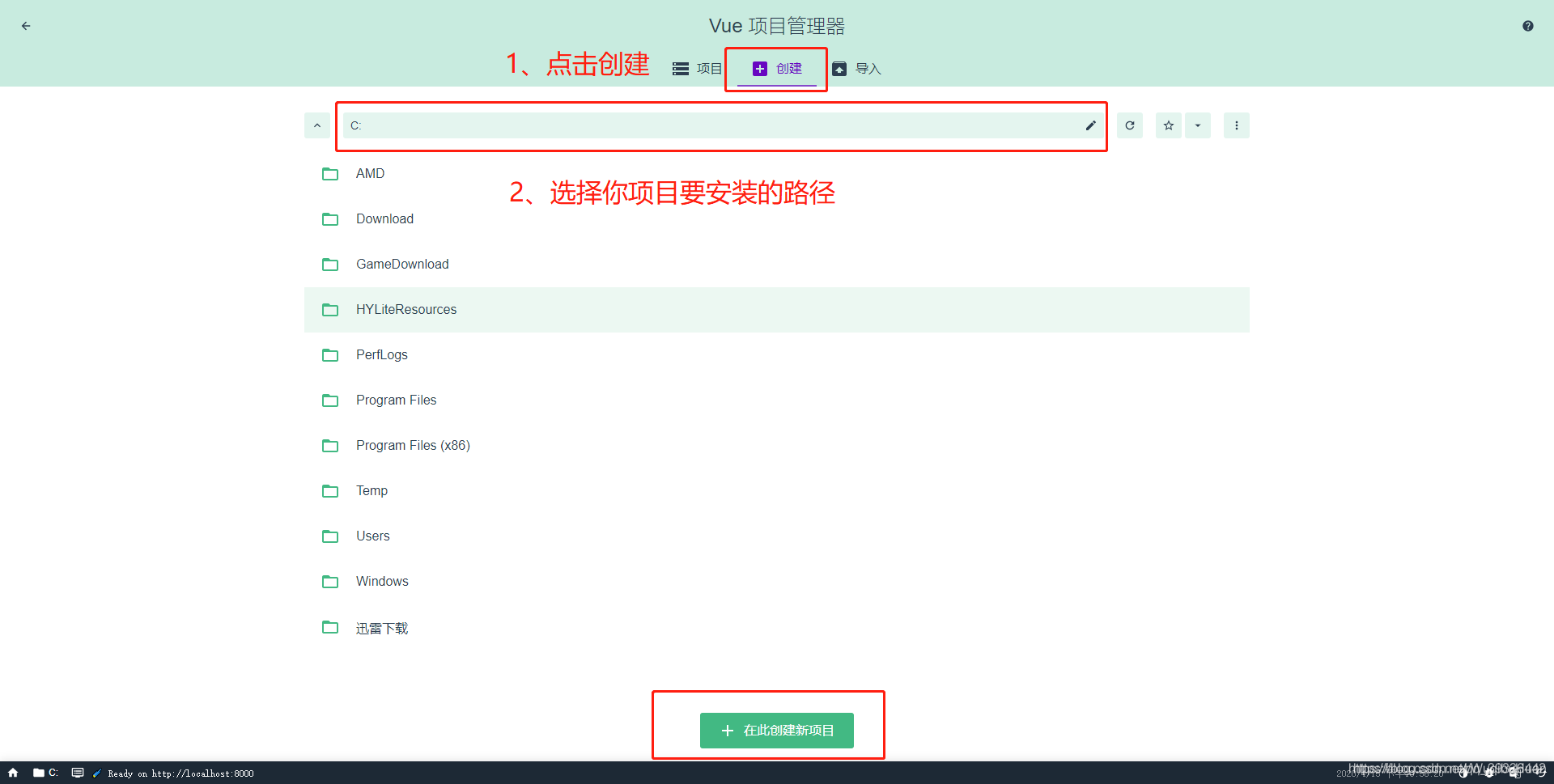
Task: Select the 创建 create tab
Action: (x=777, y=69)
